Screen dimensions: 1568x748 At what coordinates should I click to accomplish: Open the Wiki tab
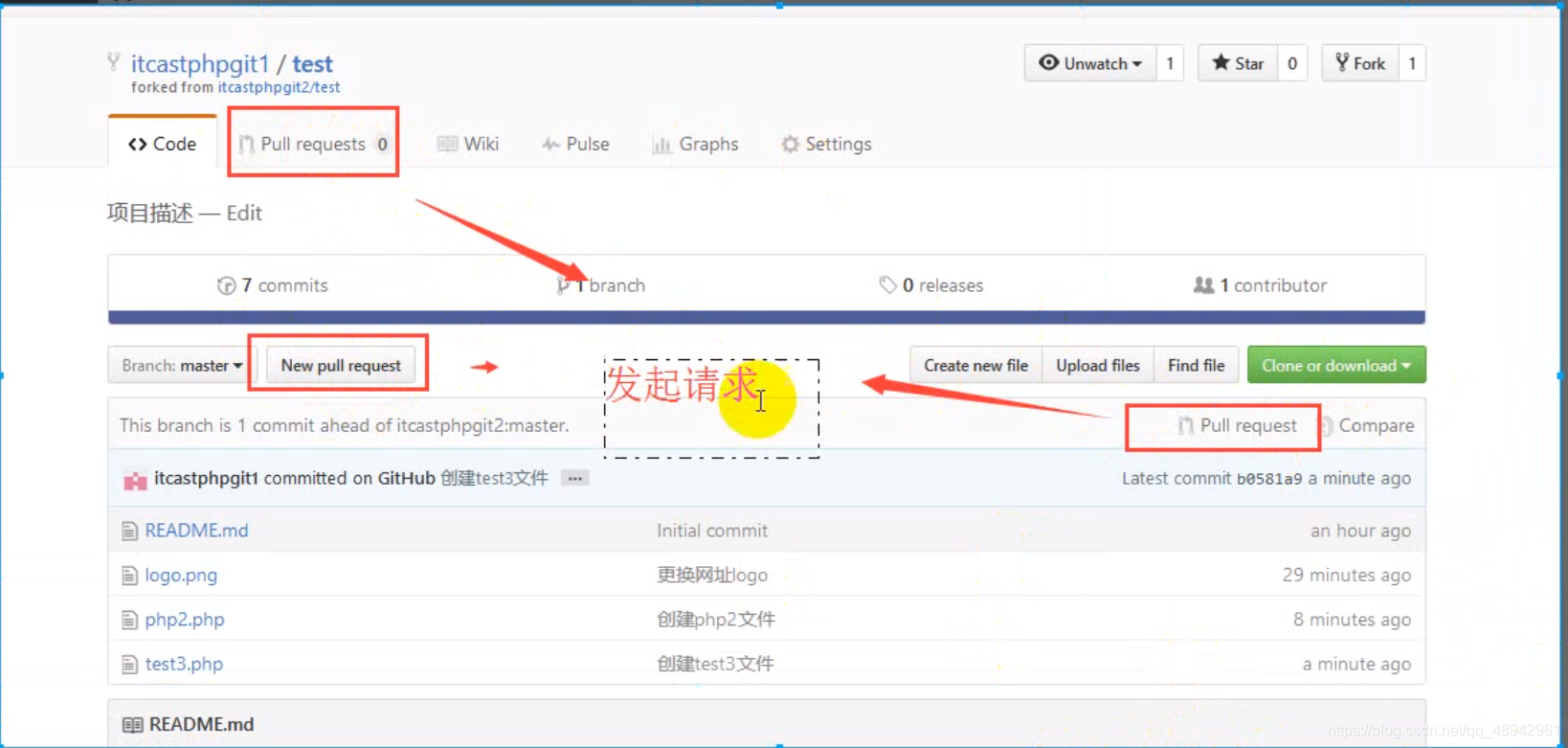[x=468, y=144]
